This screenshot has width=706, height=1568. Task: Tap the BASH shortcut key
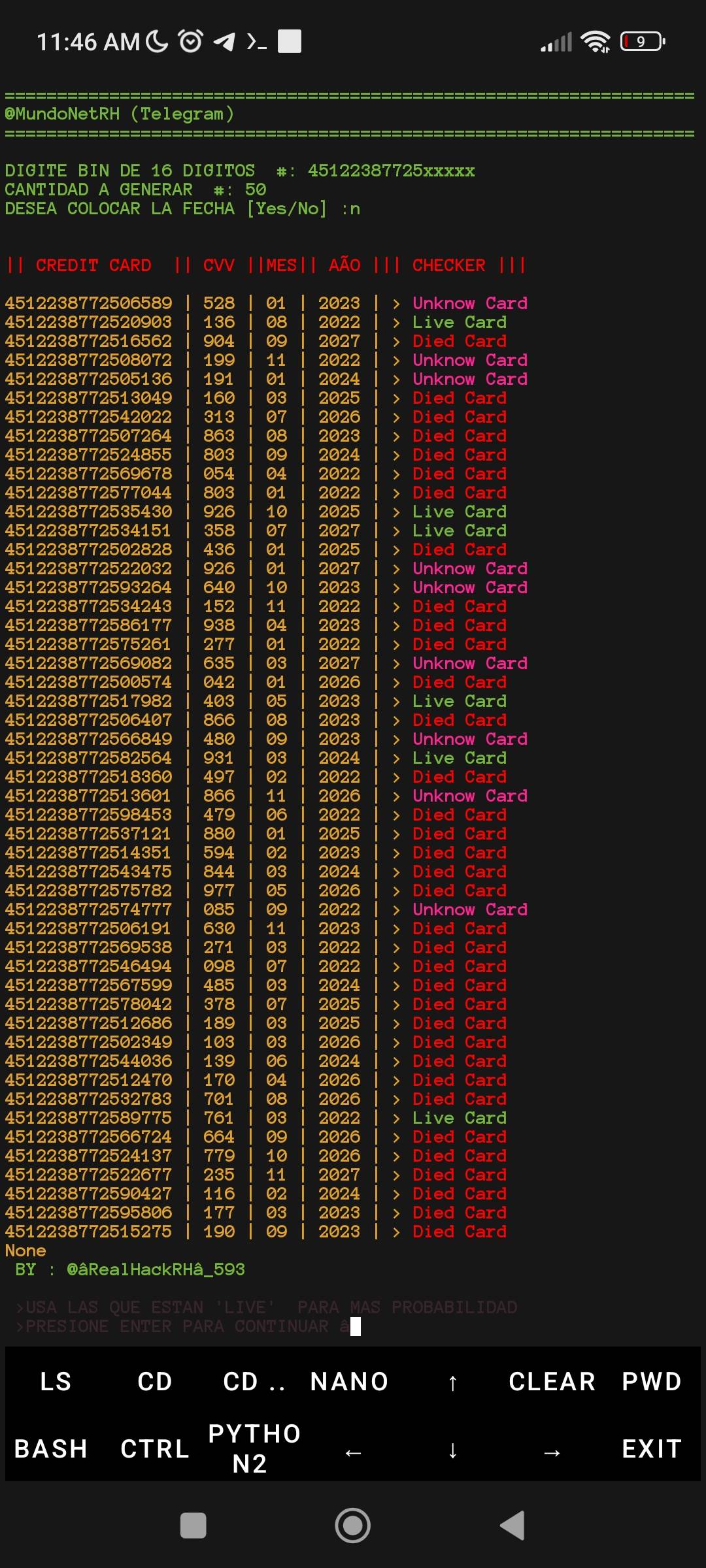tap(51, 1448)
